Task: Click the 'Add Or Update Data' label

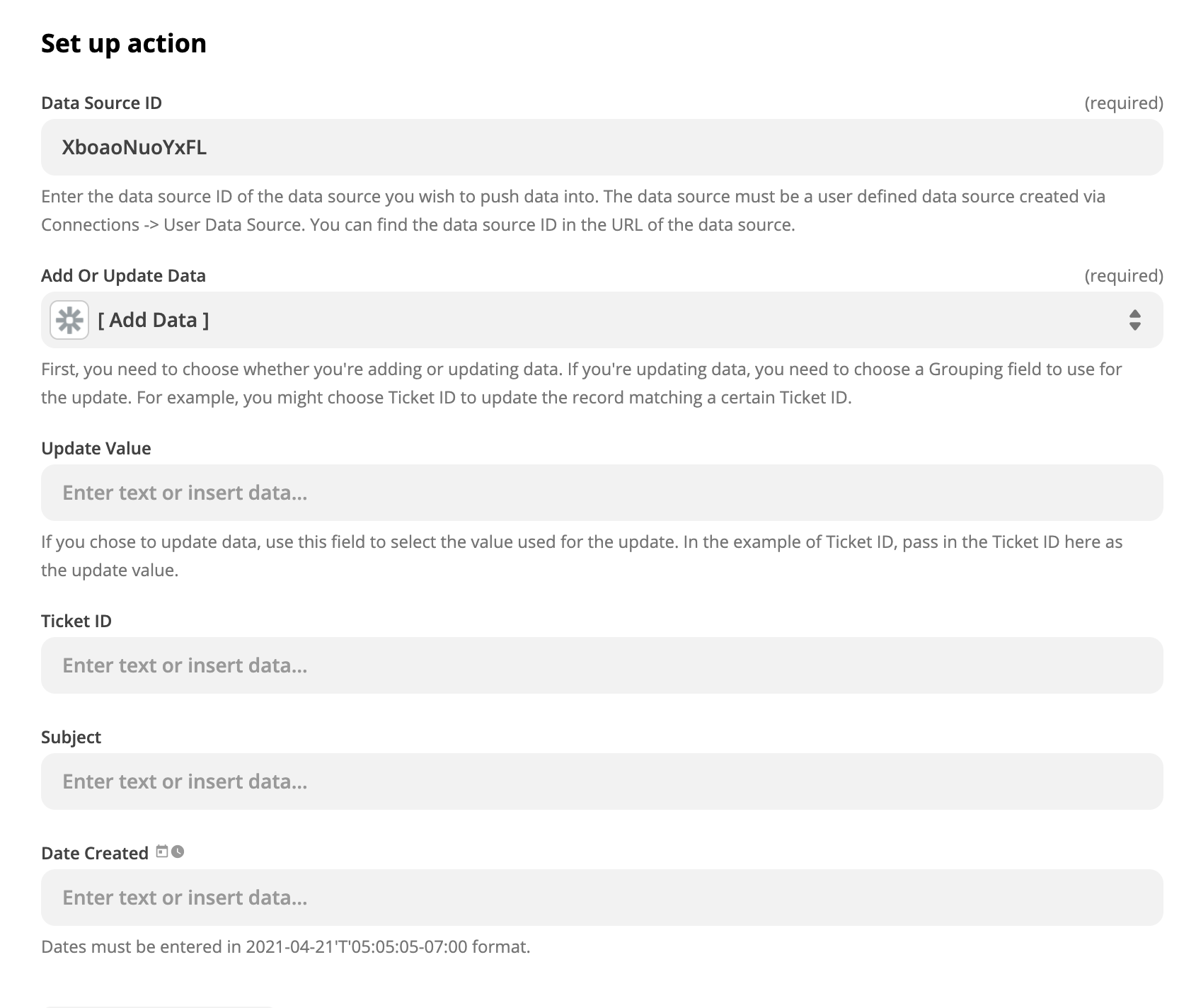Action: coord(123,275)
